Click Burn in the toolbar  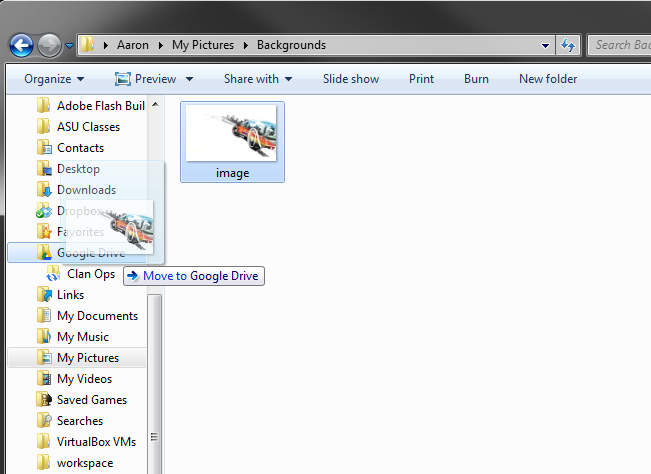click(476, 79)
